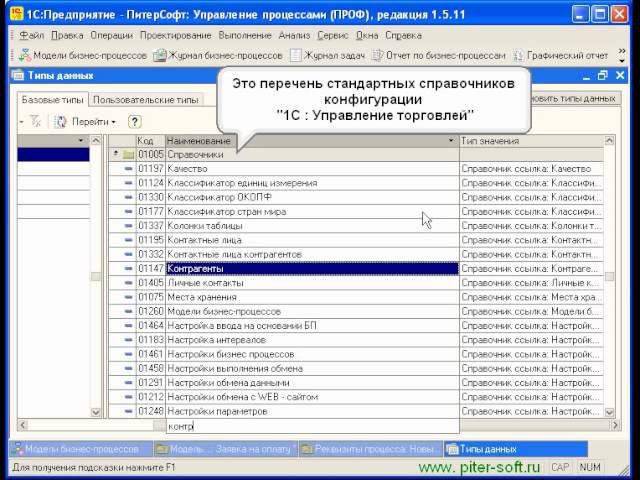Click the help question mark icon
The image size is (640, 480).
134,122
